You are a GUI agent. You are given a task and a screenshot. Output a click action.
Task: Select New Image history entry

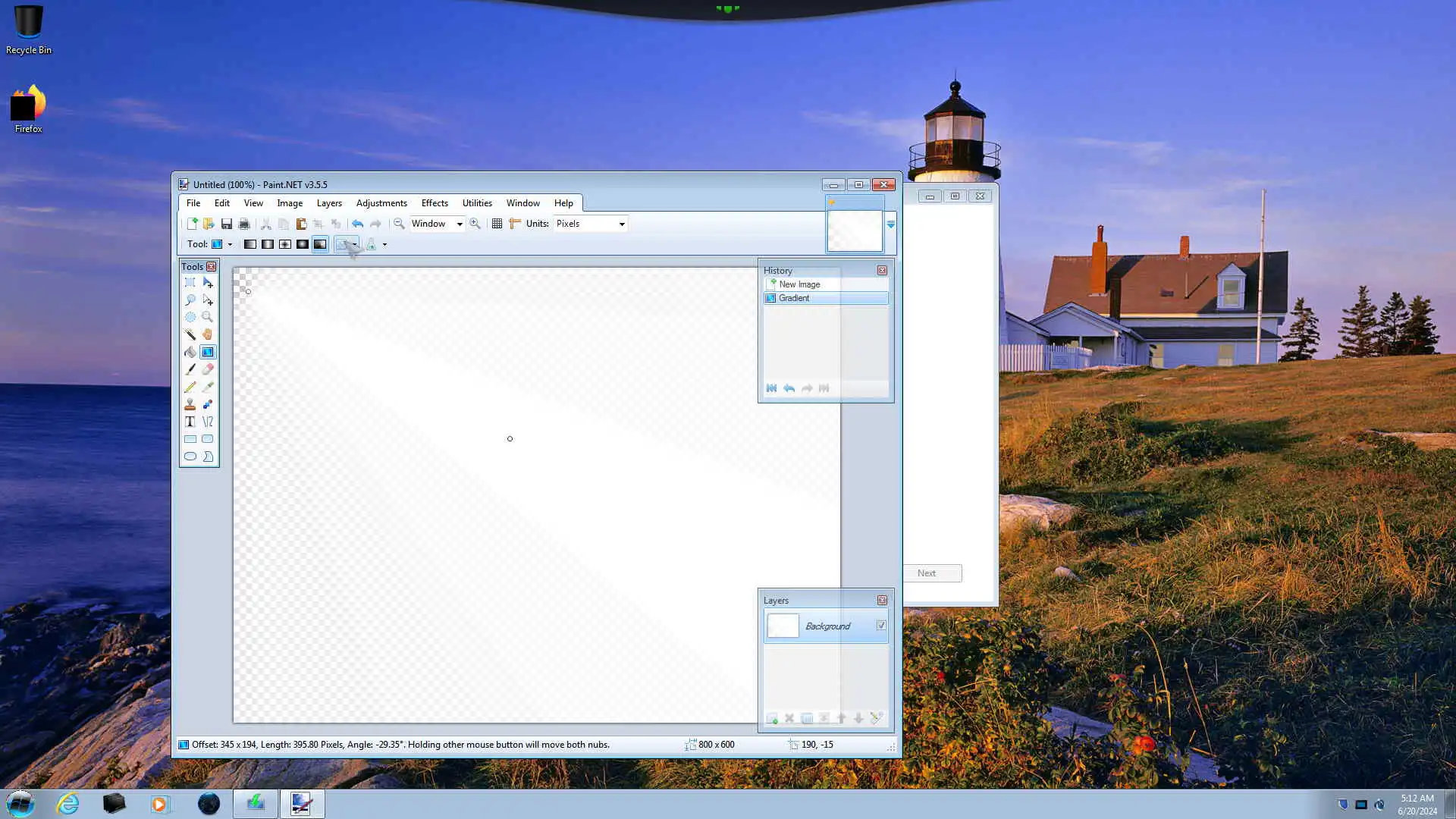point(799,284)
